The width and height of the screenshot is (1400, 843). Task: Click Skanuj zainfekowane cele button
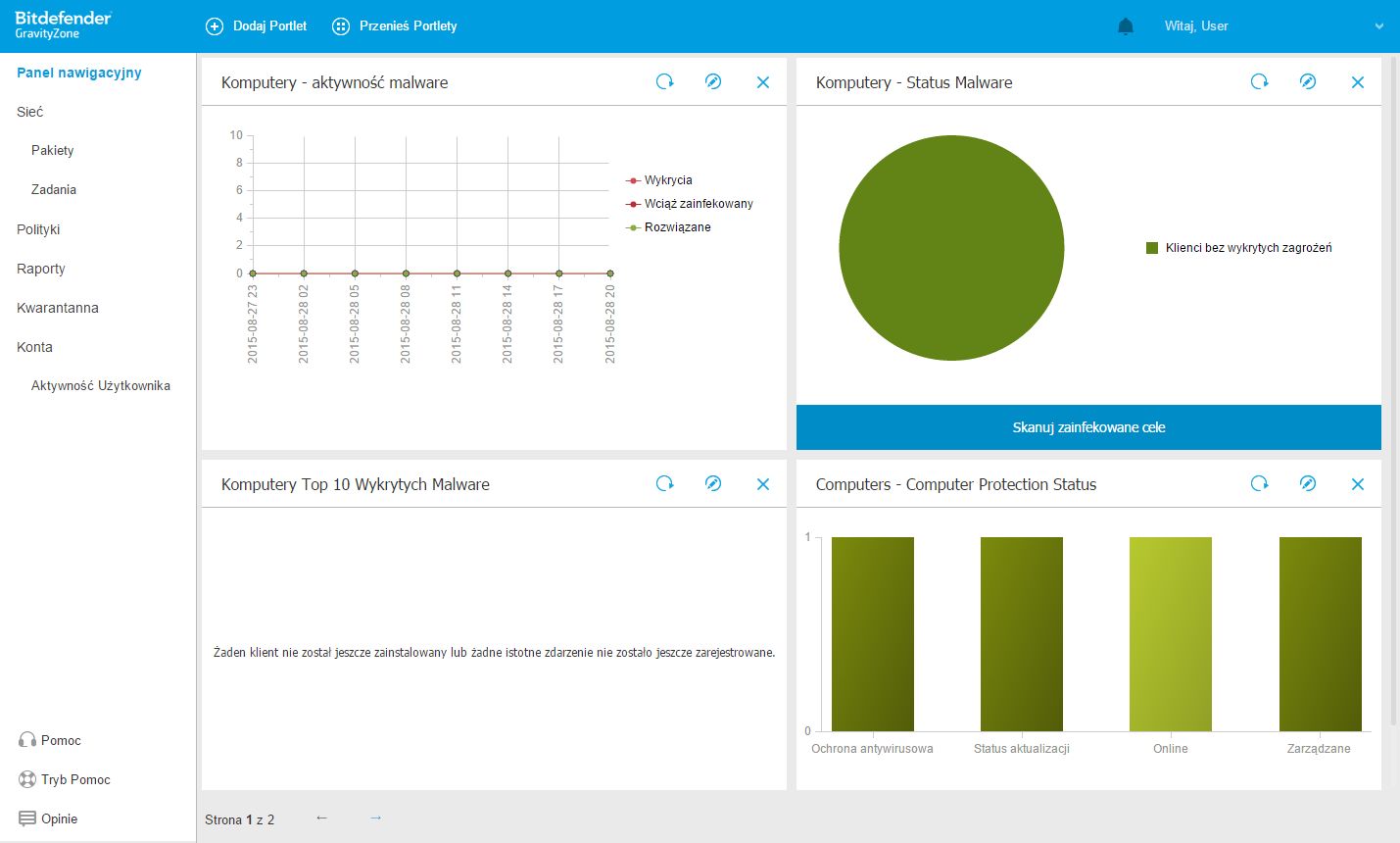(1088, 427)
